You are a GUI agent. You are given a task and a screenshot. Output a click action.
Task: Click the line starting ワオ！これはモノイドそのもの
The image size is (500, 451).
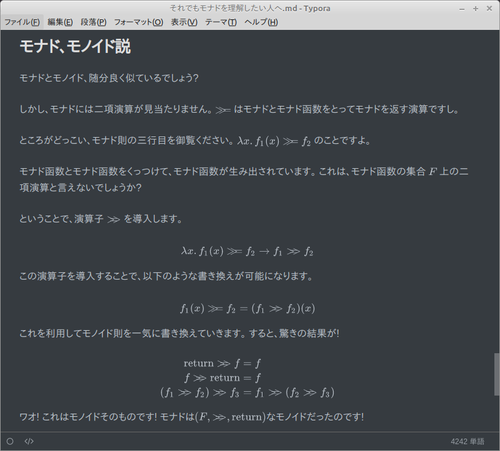click(x=192, y=417)
